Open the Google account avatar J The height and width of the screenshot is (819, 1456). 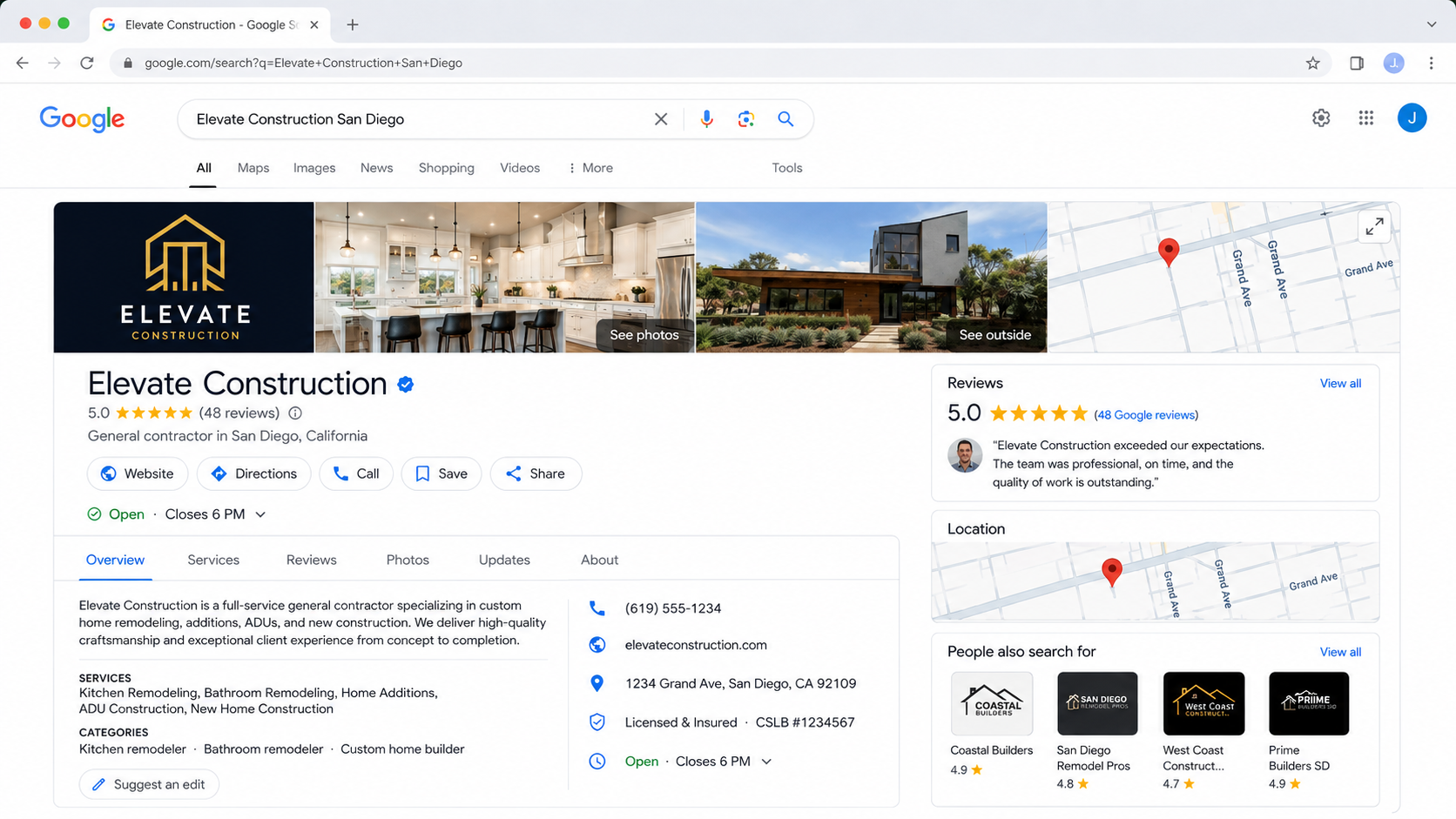point(1412,117)
